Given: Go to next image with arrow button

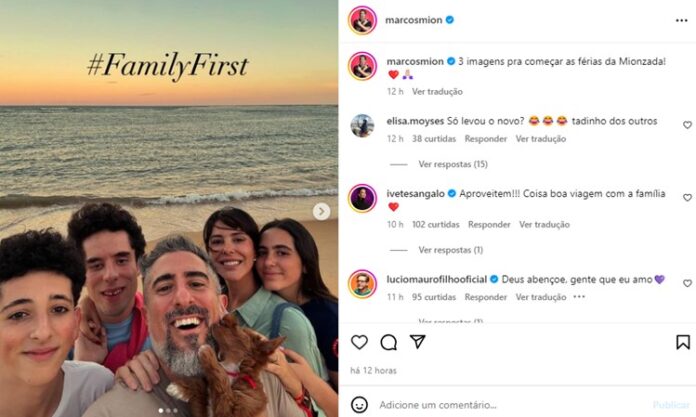Looking at the screenshot, I should point(322,211).
